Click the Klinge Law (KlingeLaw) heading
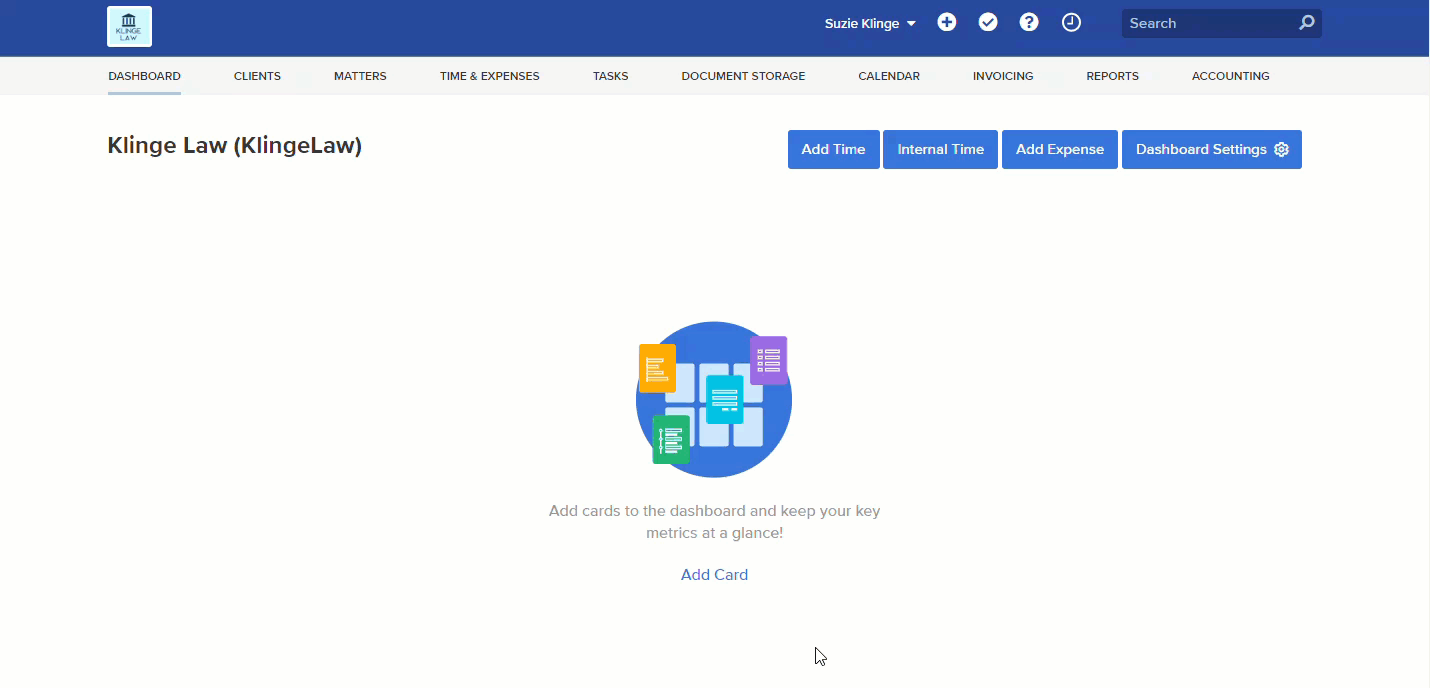The image size is (1430, 688). click(x=234, y=146)
